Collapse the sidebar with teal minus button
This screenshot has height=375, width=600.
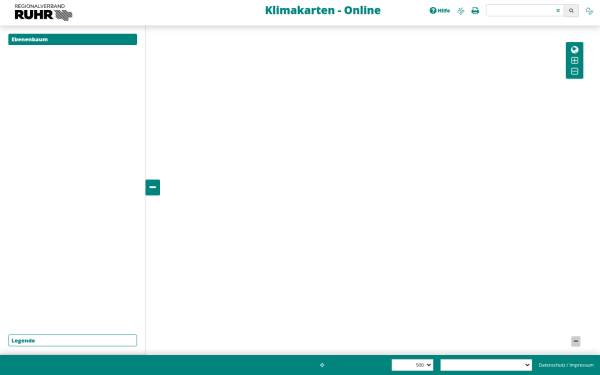tap(153, 187)
